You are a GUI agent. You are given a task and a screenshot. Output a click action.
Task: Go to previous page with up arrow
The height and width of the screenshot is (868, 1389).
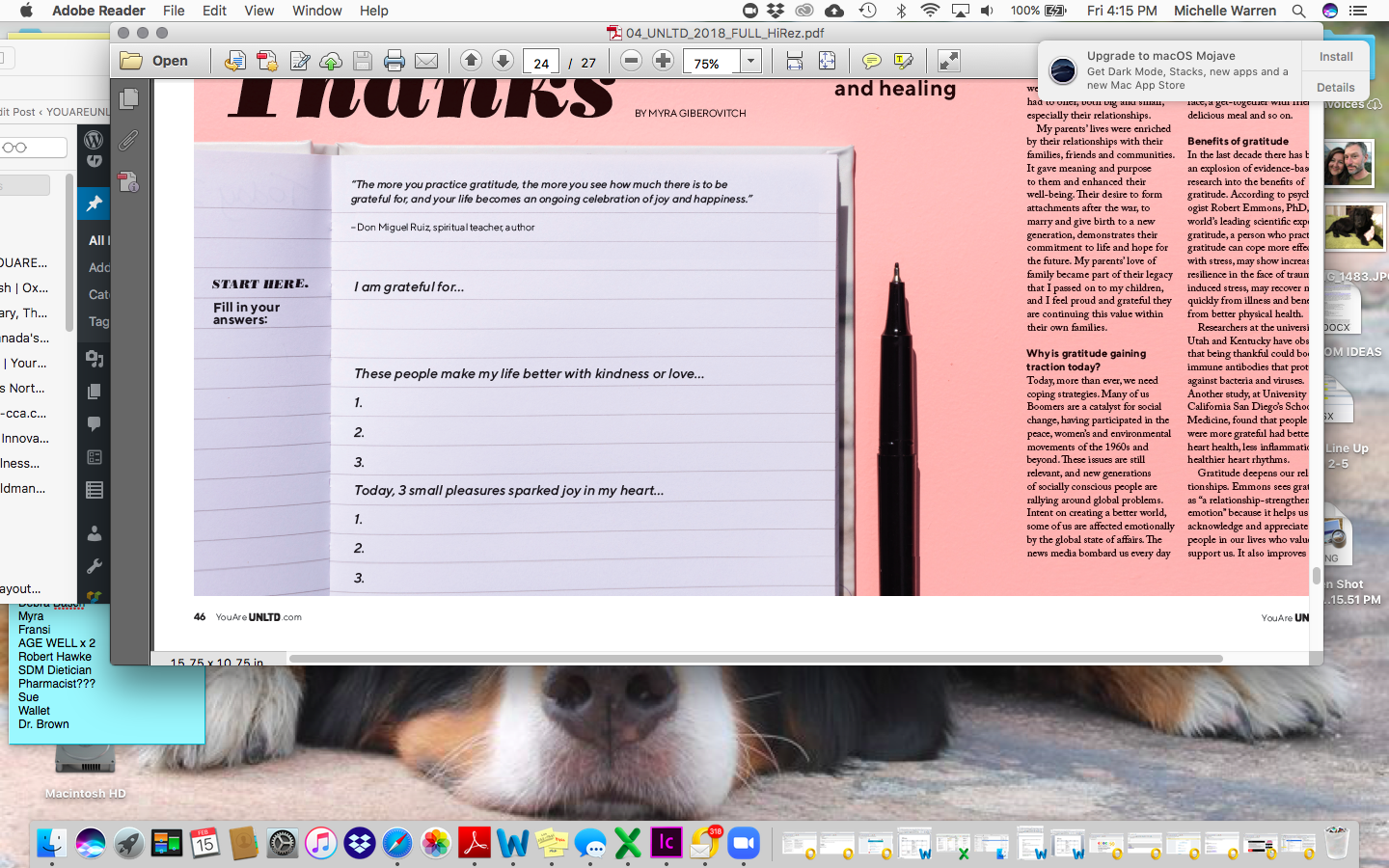(471, 60)
